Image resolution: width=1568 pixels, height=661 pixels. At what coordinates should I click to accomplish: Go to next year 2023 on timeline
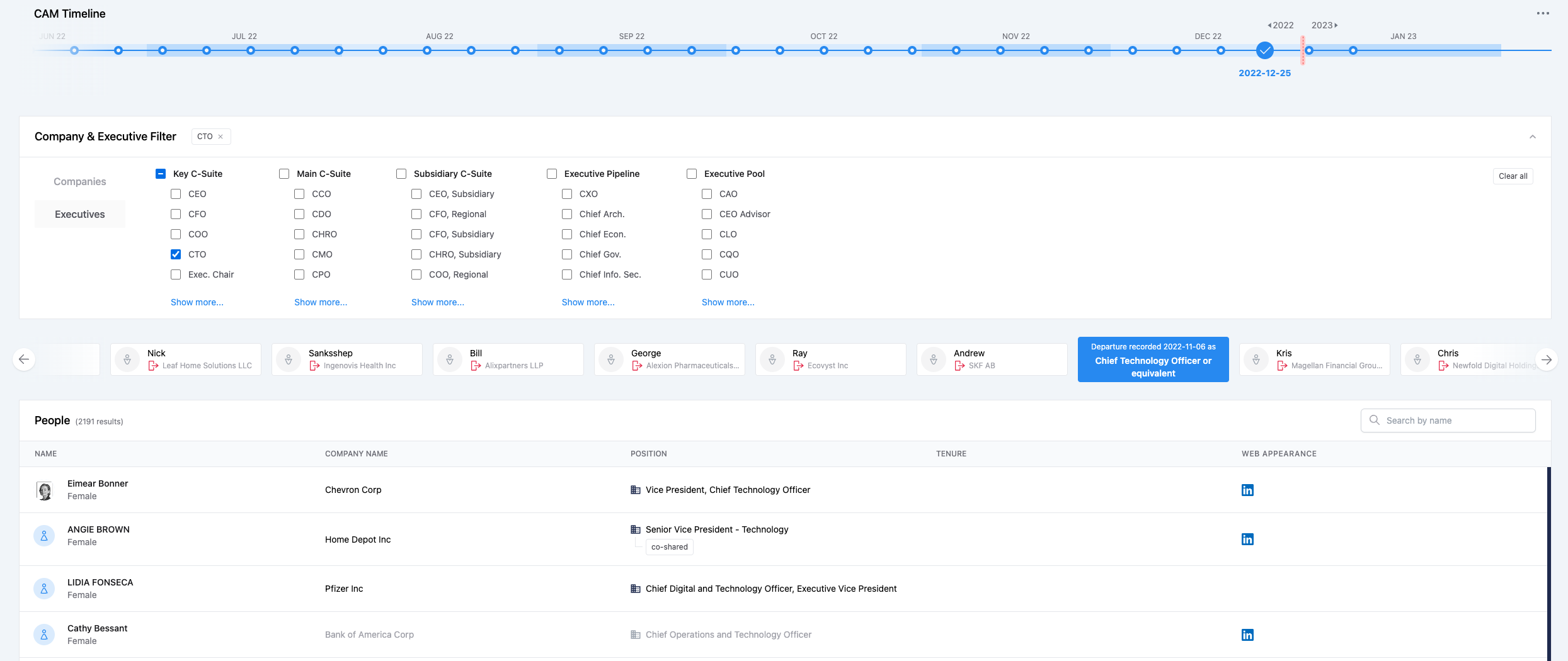[1324, 25]
